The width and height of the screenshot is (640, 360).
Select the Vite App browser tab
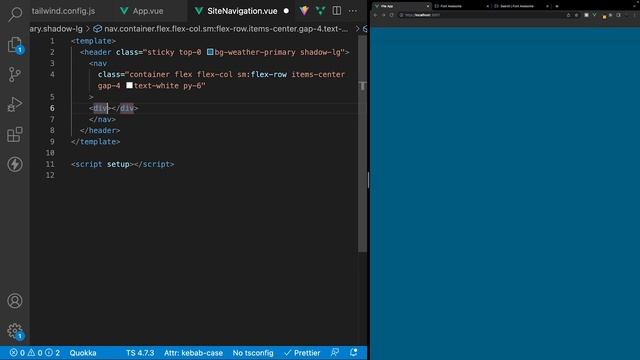[402, 6]
